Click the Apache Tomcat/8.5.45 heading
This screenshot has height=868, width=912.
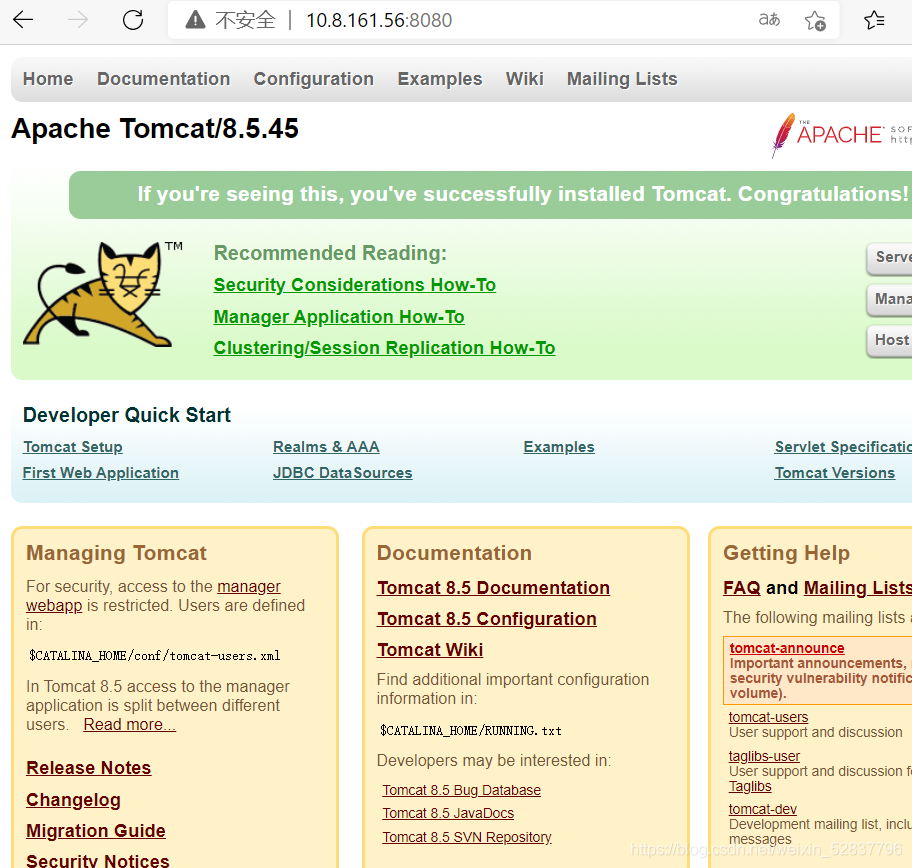pos(155,129)
